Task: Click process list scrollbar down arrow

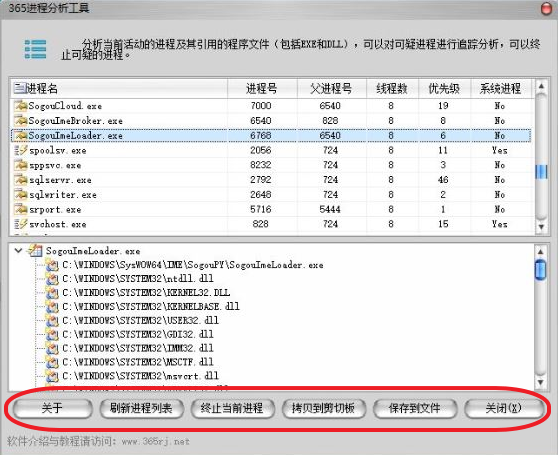Action: pos(541,227)
